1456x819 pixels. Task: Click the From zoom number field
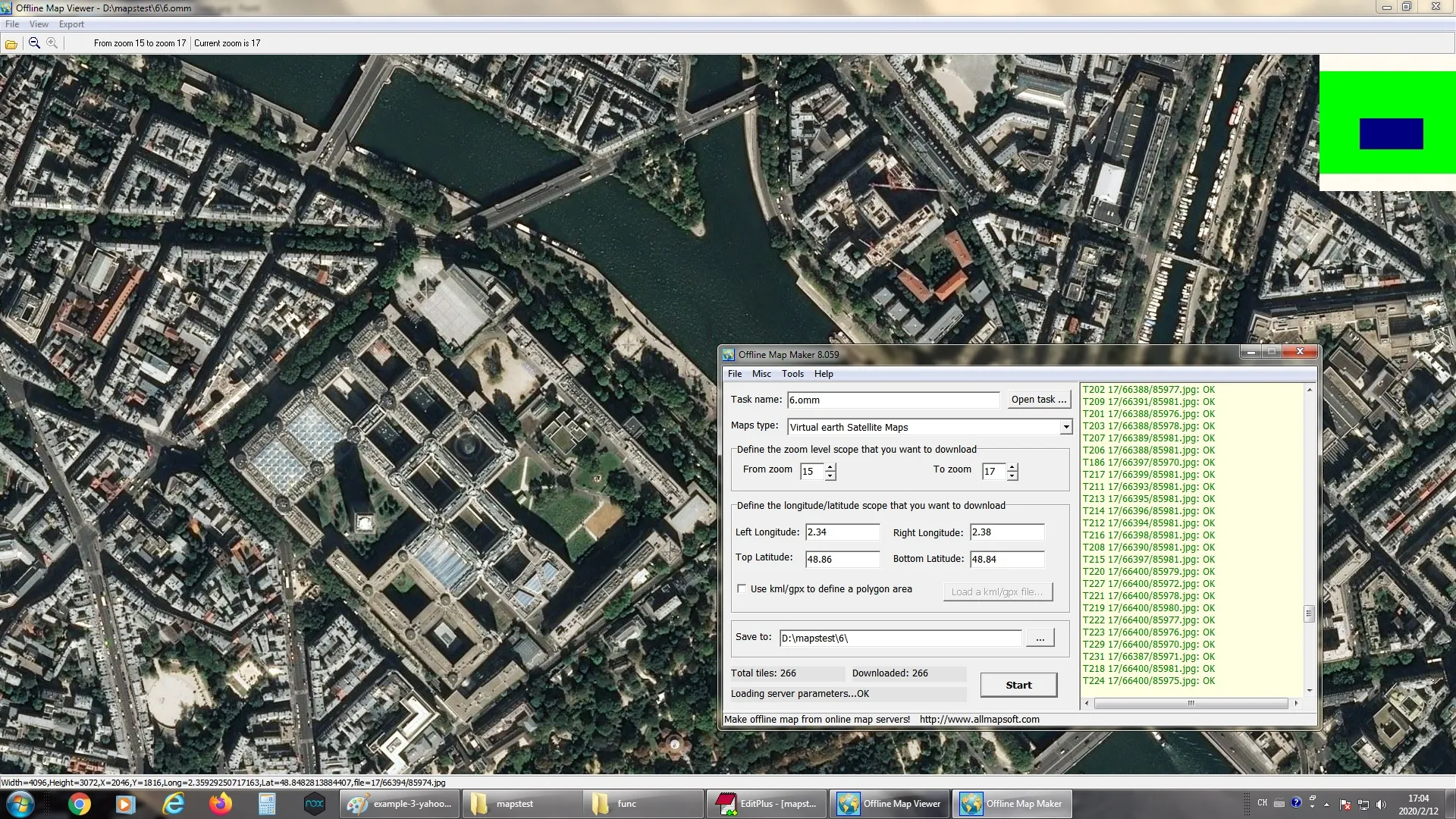(812, 472)
